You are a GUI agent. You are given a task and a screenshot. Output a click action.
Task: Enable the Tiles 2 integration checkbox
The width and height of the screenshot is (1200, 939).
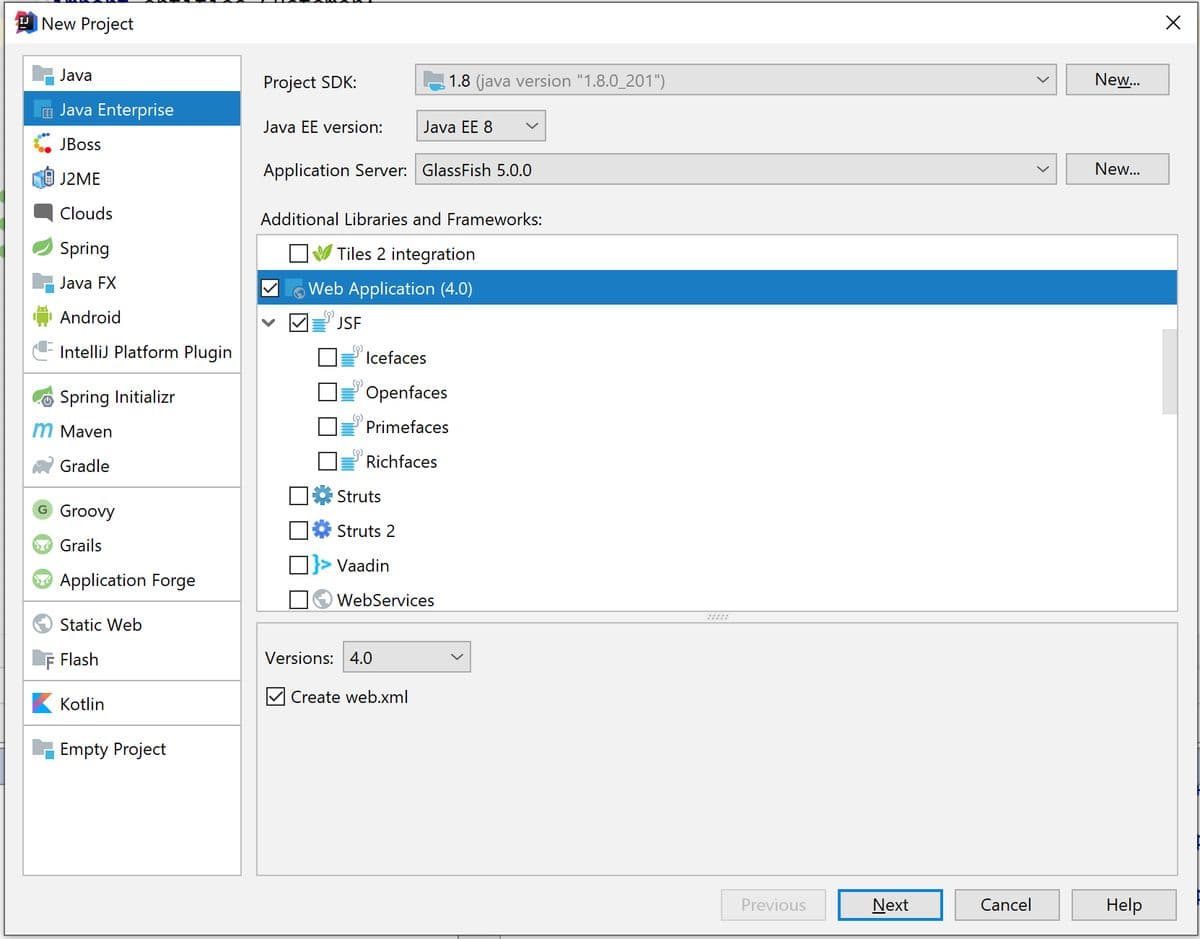point(298,254)
